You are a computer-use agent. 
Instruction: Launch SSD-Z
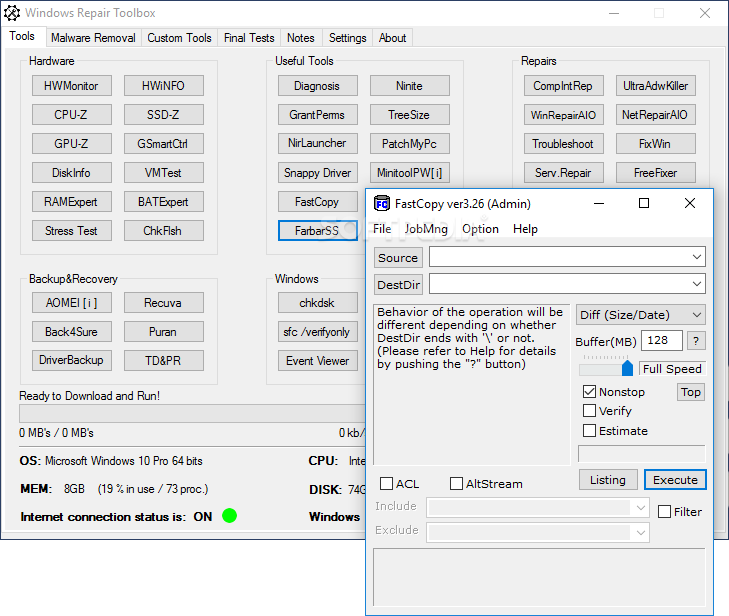click(x=164, y=114)
